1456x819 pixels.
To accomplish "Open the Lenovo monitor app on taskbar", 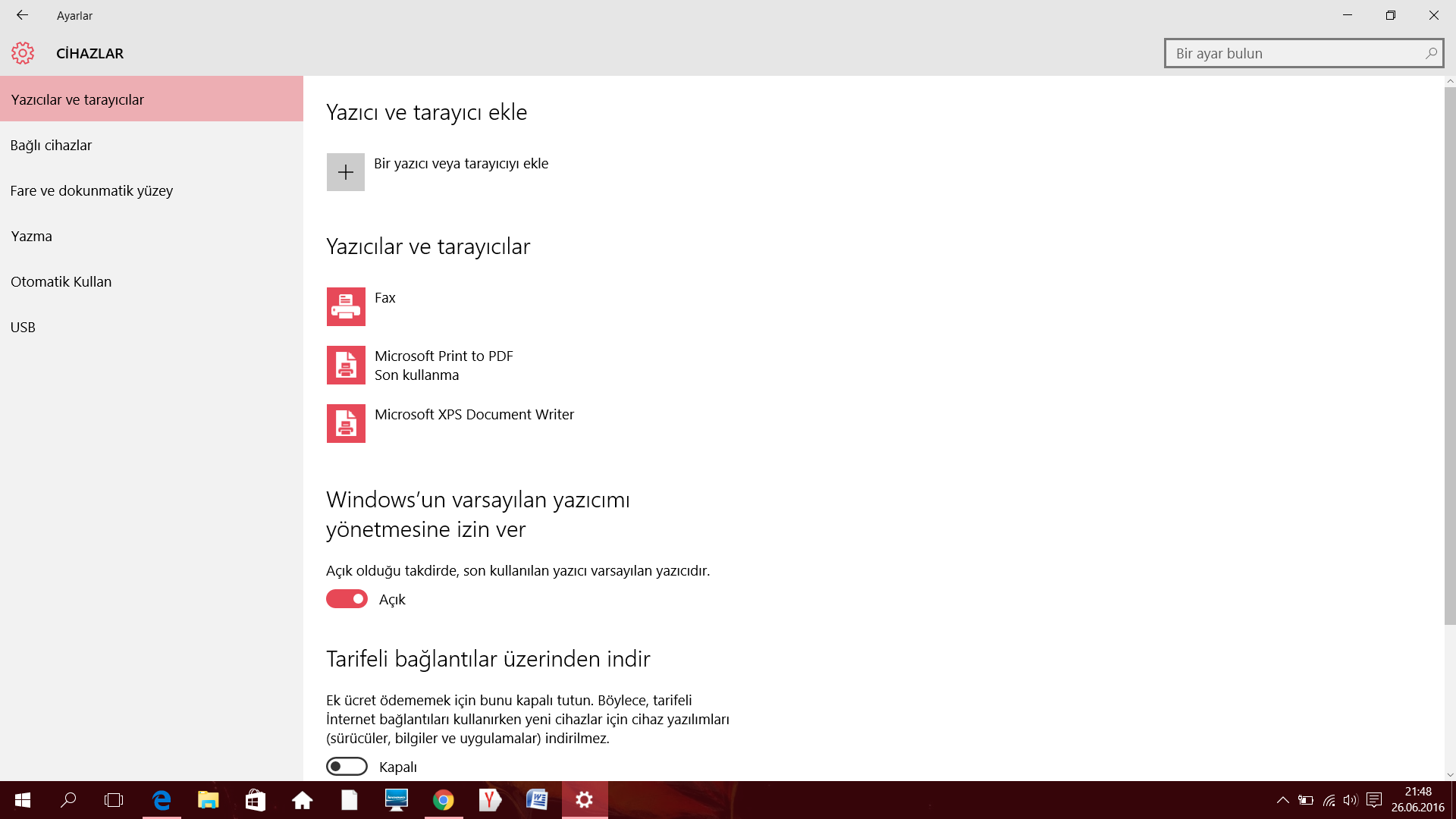I will 397,800.
